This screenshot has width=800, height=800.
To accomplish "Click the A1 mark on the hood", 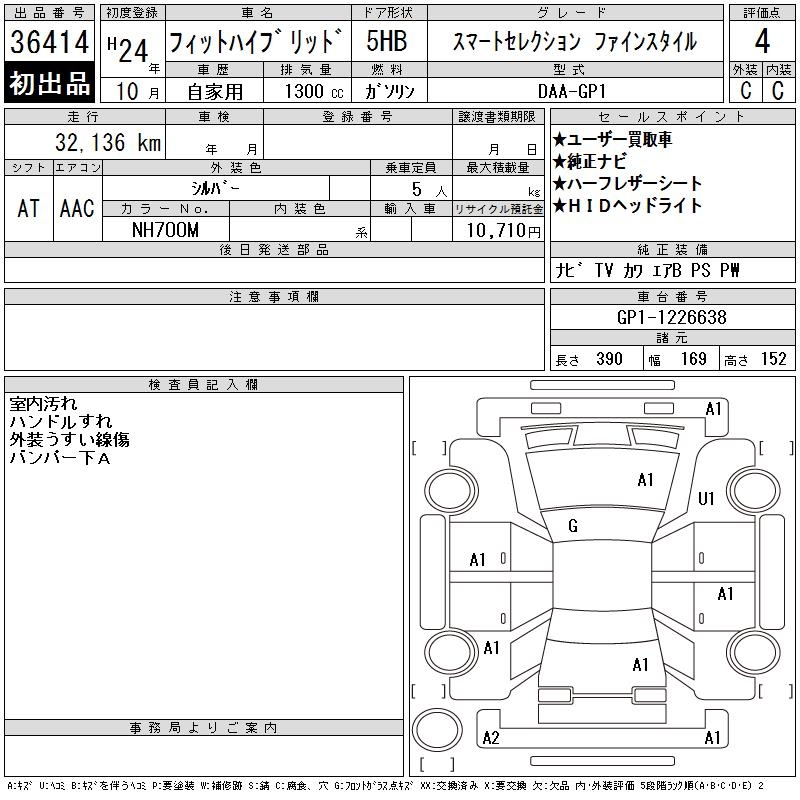I will pyautogui.click(x=645, y=480).
